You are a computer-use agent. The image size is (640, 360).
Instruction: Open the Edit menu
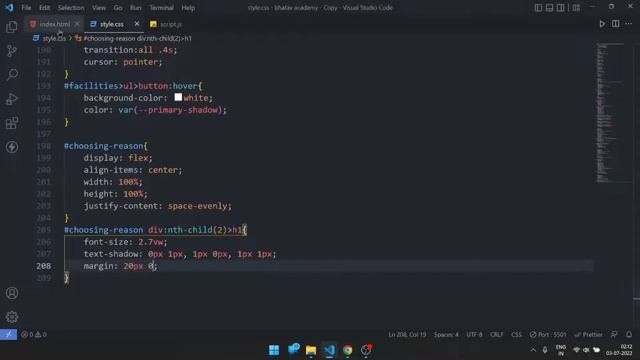pos(44,8)
